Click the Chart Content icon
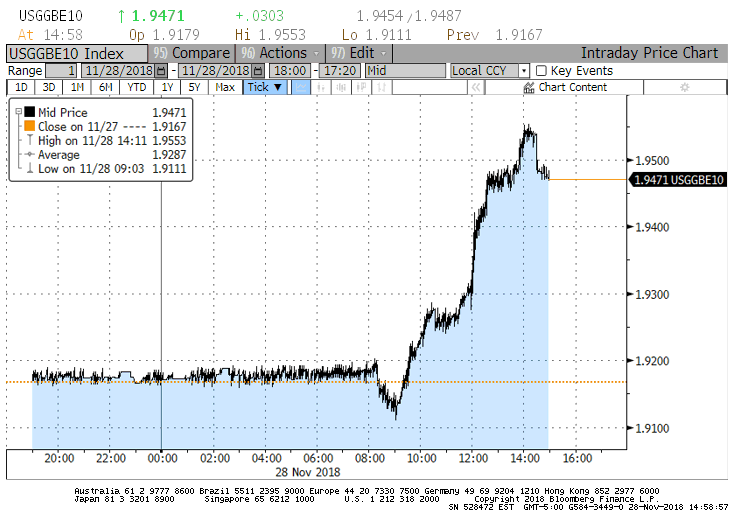736x530 pixels. pyautogui.click(x=529, y=87)
